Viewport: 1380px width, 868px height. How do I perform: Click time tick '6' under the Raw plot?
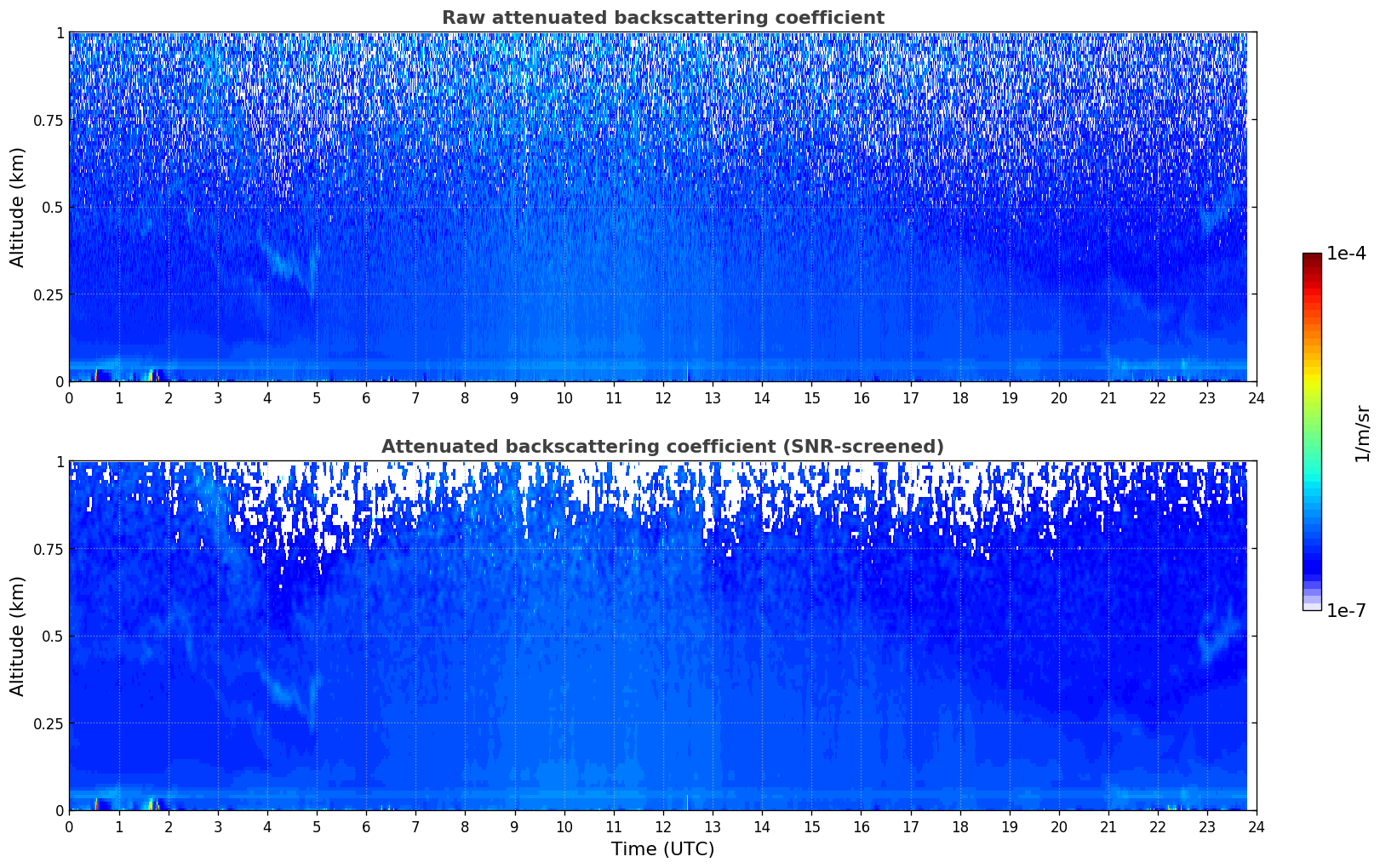click(x=366, y=397)
